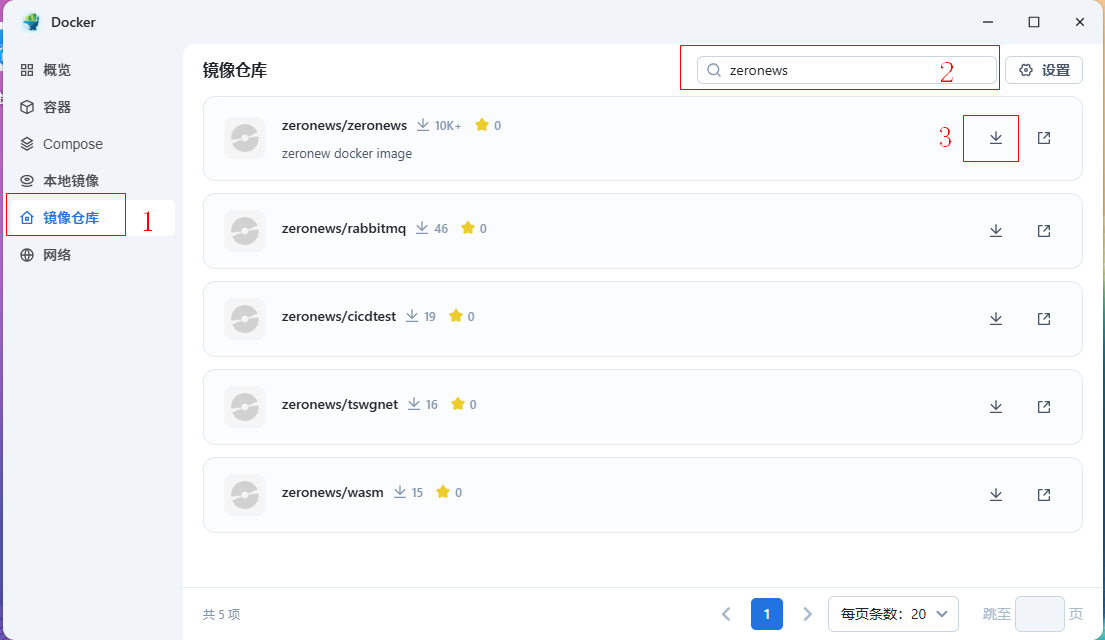Open zeronews/wasm external link icon
The image size is (1105, 640).
pos(1044,495)
